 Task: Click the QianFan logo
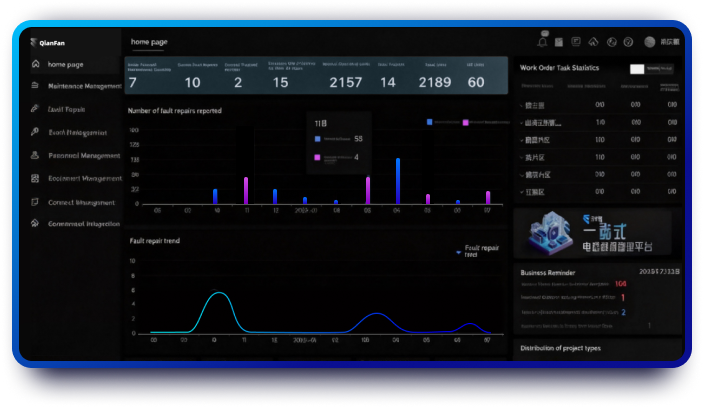(48, 42)
